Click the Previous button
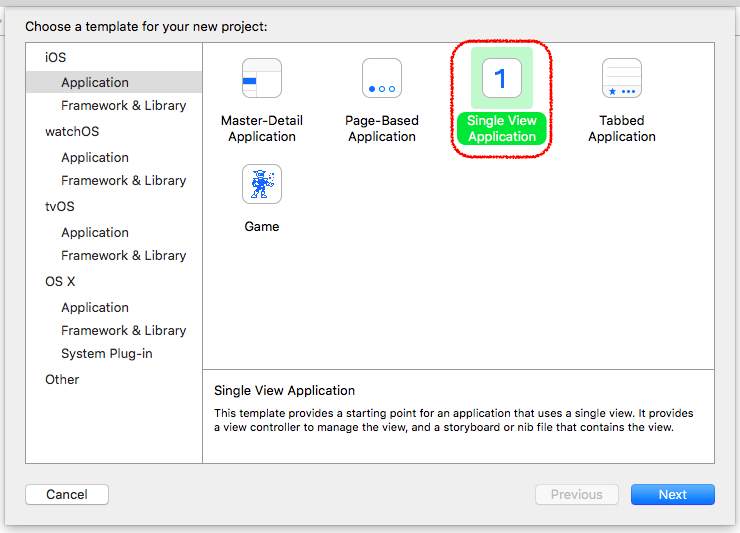This screenshot has height=533, width=740. coord(577,494)
